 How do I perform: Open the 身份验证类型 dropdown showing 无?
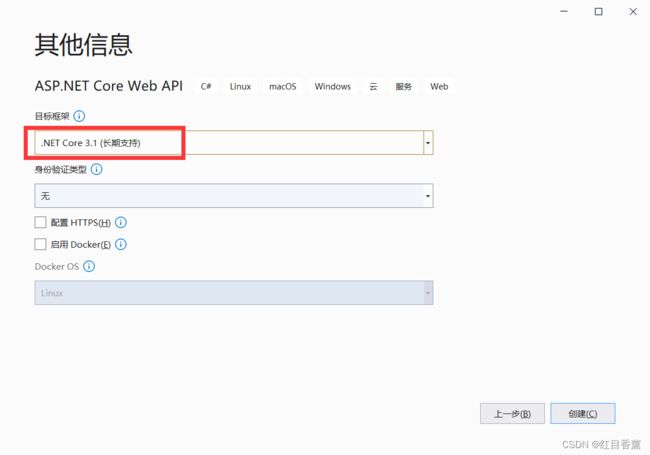click(234, 196)
